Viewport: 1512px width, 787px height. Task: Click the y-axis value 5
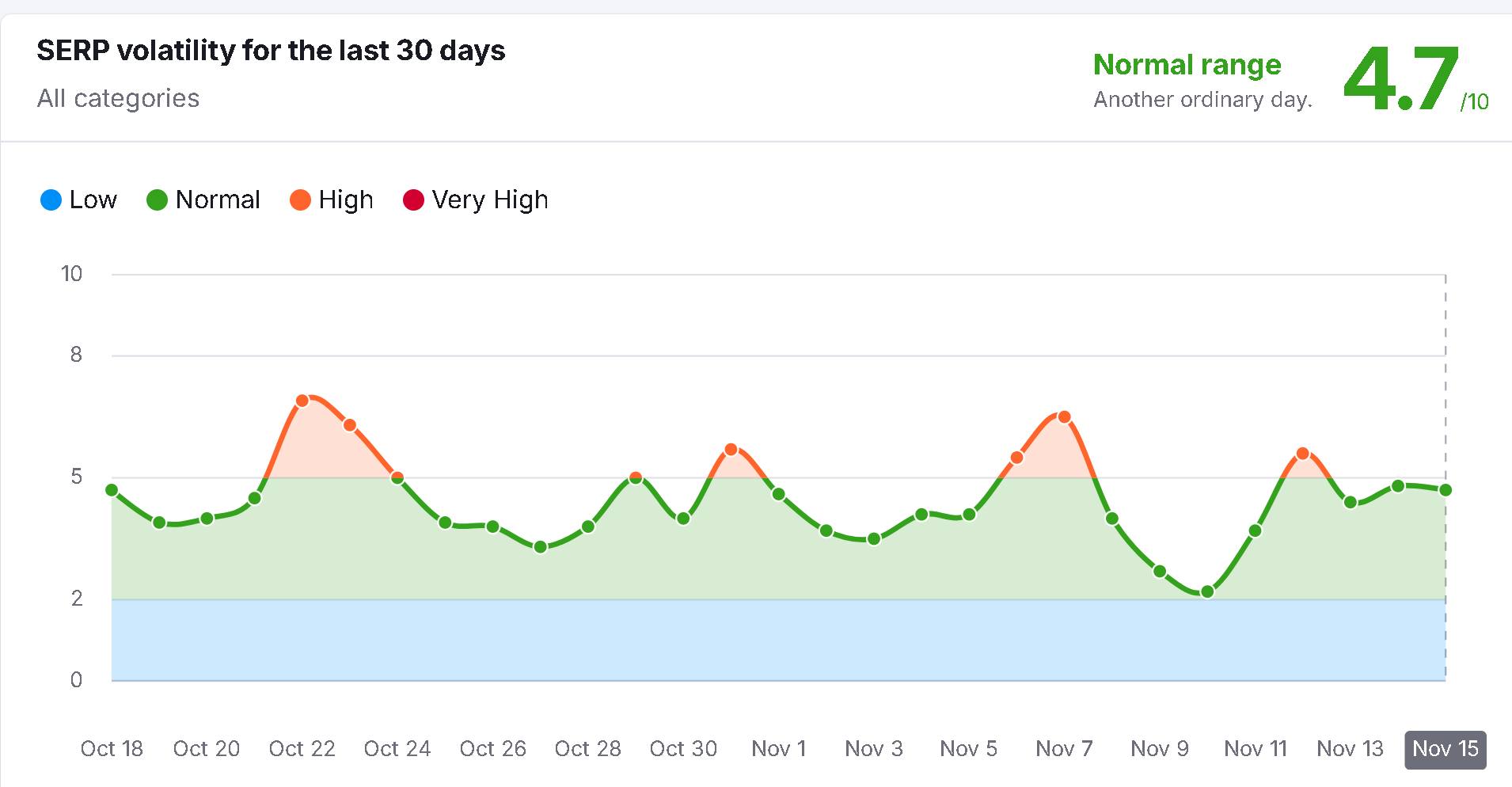tap(76, 477)
